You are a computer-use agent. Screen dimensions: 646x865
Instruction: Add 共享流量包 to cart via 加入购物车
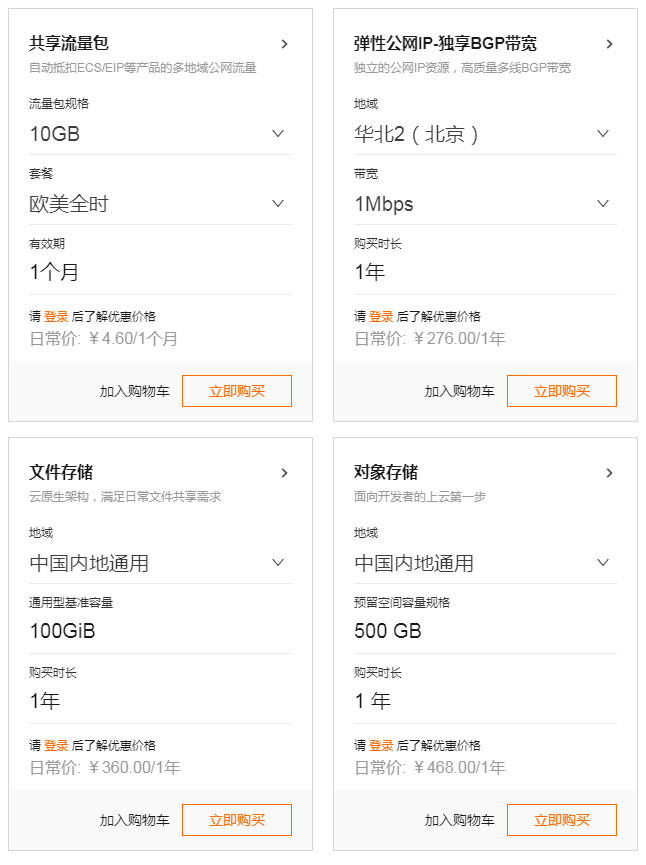point(134,391)
